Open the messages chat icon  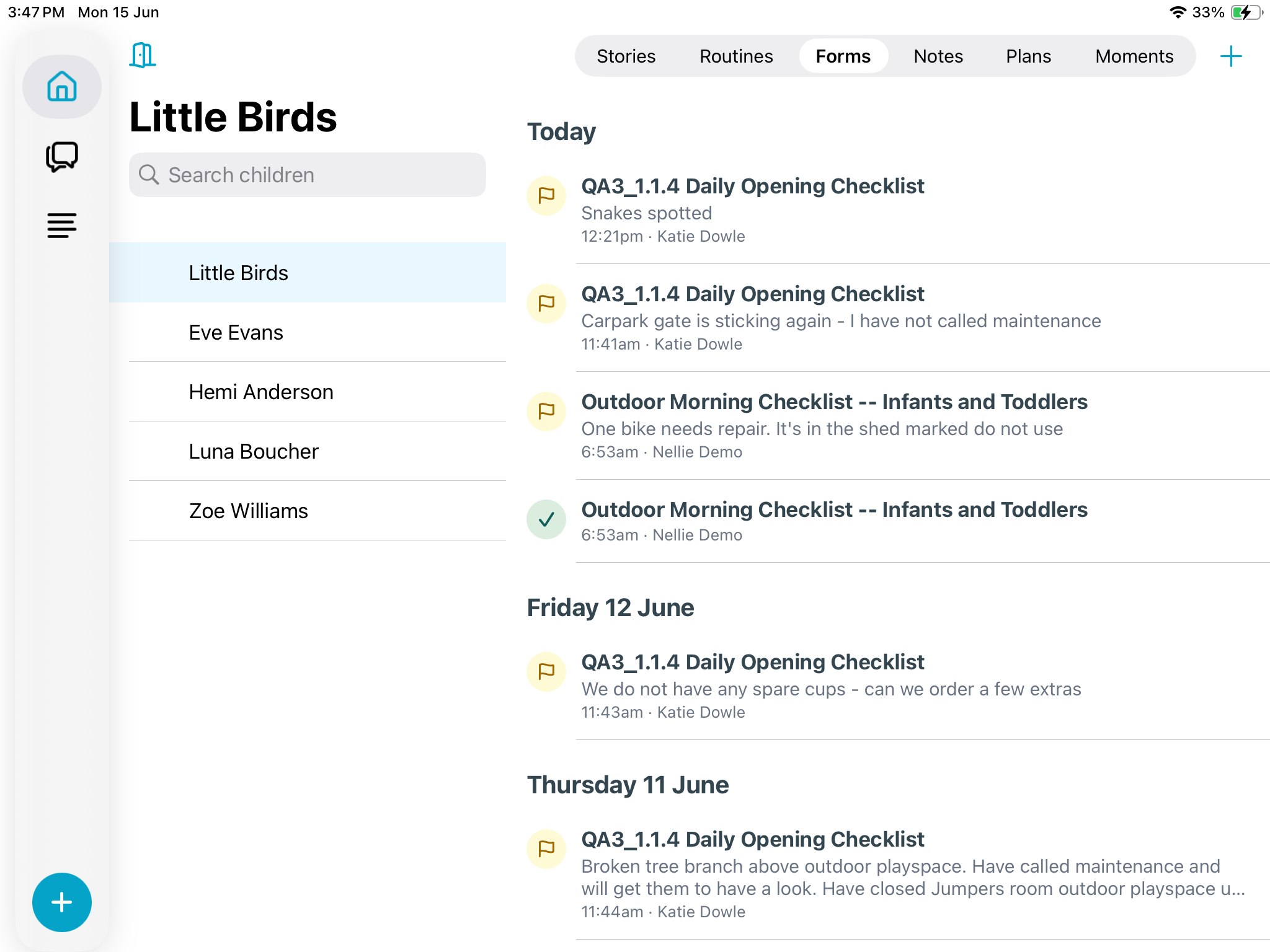[x=62, y=156]
